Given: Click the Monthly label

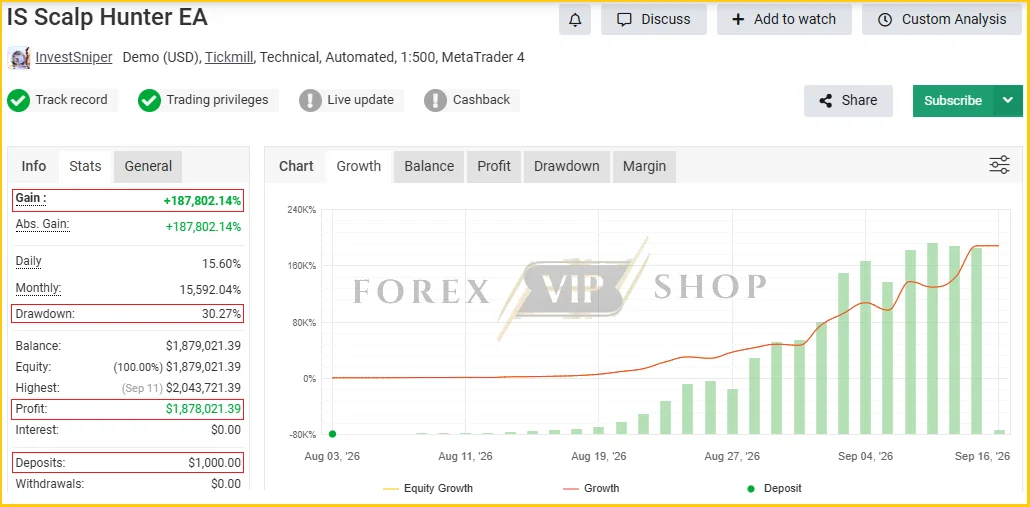Looking at the screenshot, I should (x=38, y=288).
